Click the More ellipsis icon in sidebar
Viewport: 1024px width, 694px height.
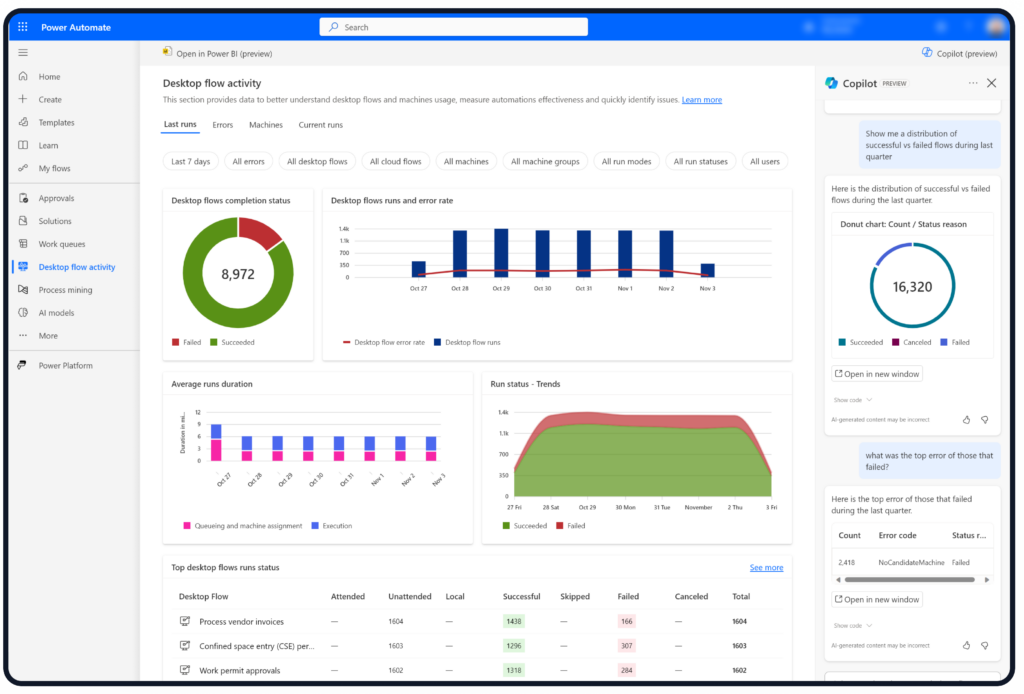[23, 335]
